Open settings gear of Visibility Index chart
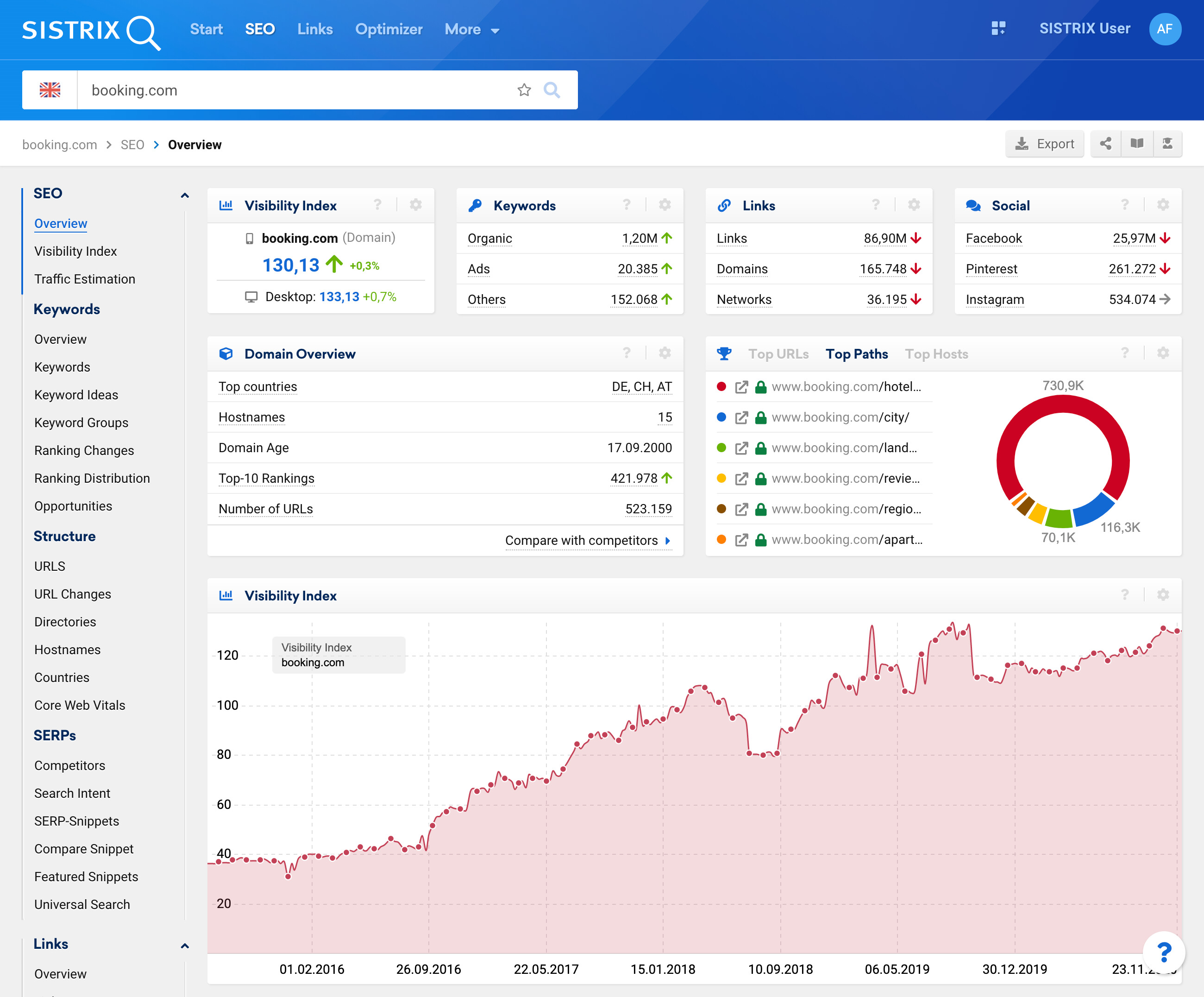 coord(1163,595)
